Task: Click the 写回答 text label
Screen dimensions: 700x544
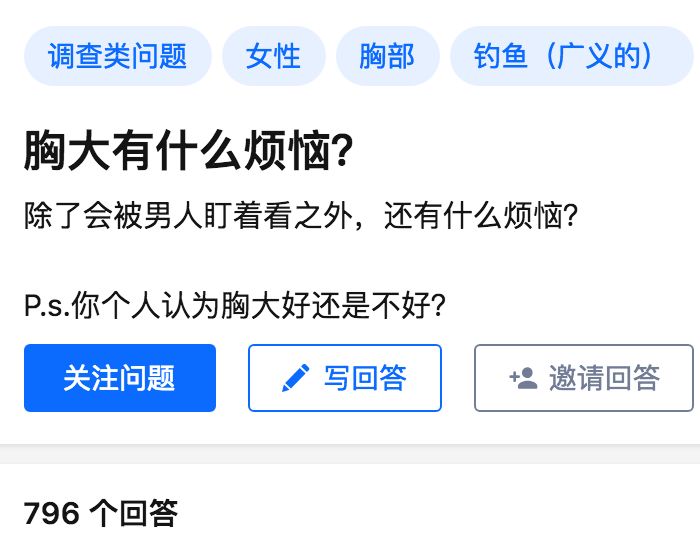Action: [x=365, y=378]
